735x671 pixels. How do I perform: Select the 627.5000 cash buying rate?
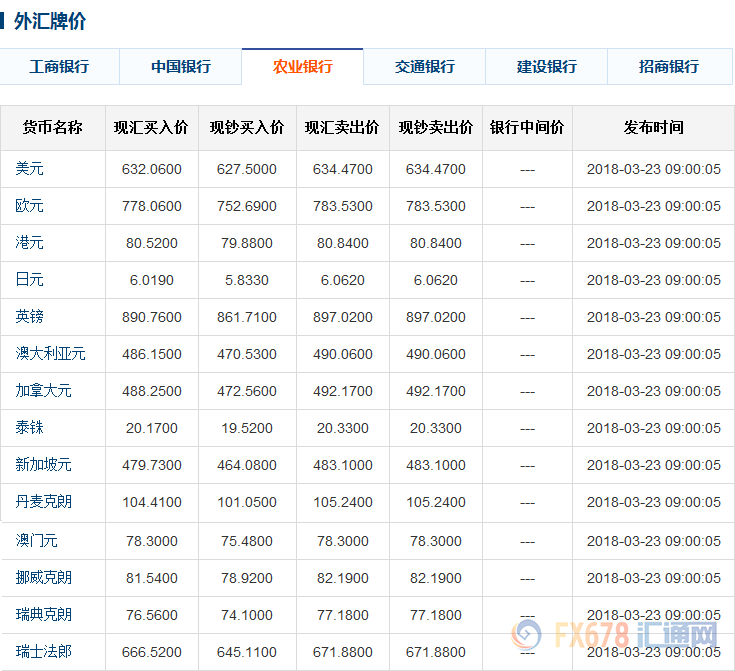(x=247, y=169)
